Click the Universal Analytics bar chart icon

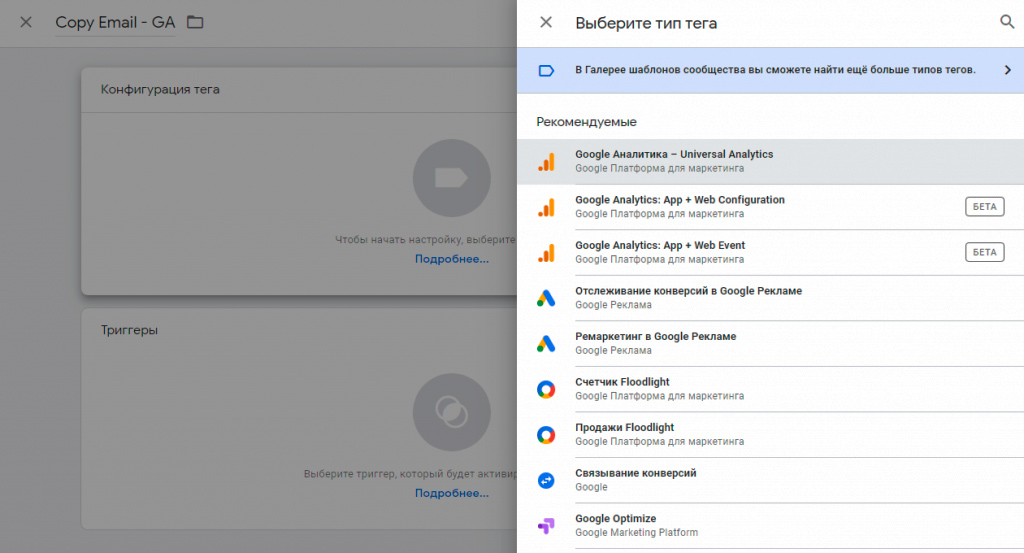546,161
